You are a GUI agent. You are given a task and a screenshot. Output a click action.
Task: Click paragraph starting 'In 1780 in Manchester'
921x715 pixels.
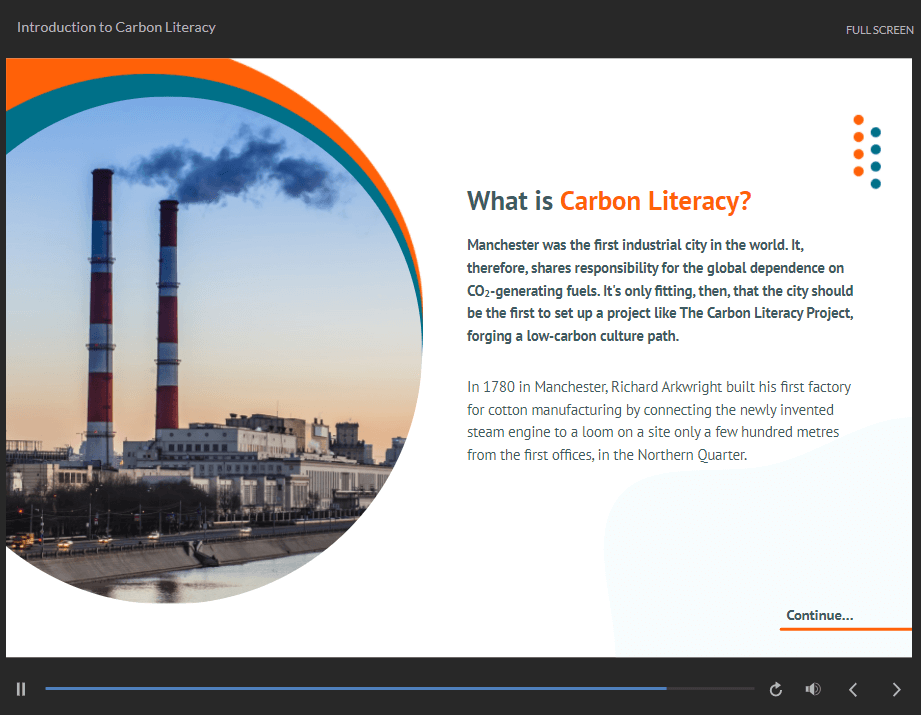[659, 421]
